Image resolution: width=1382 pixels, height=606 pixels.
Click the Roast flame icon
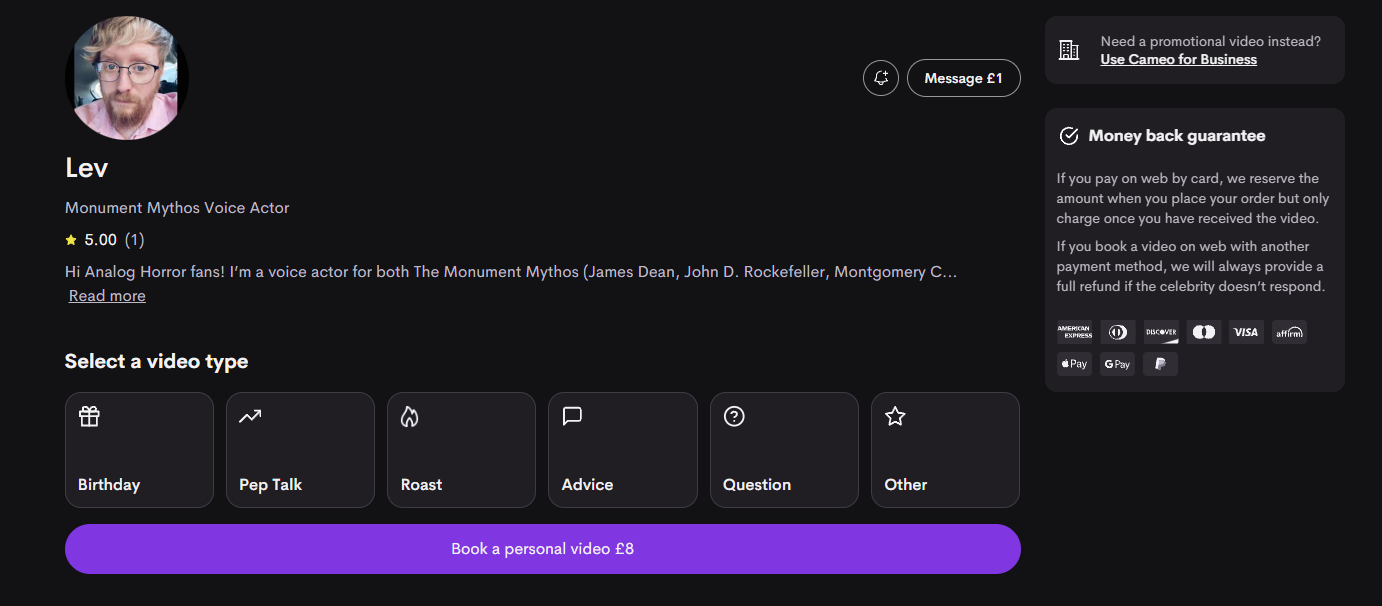pos(409,416)
